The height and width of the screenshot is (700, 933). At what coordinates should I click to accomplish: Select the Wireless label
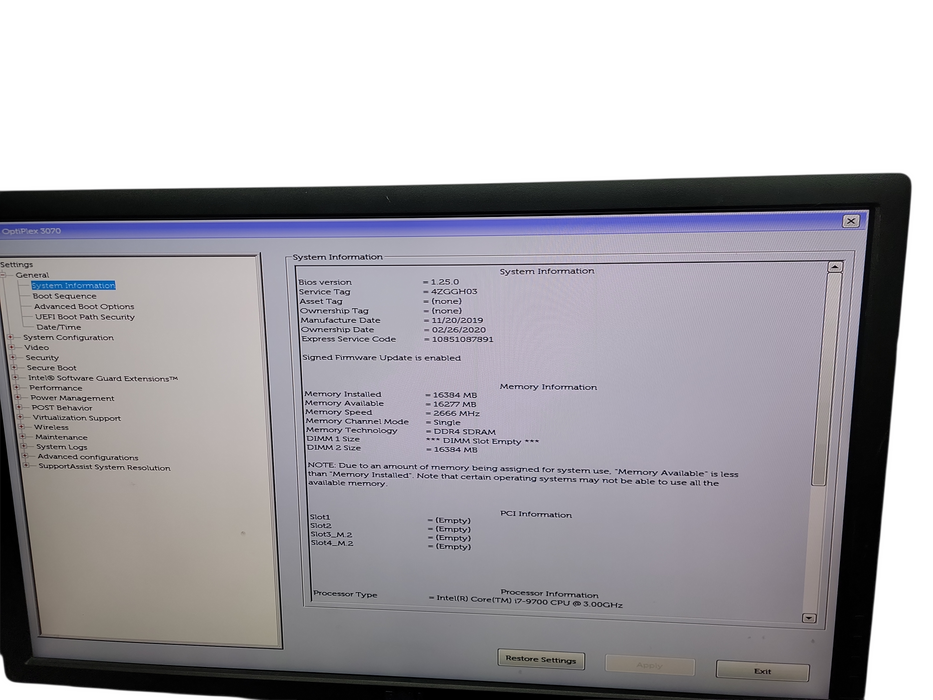tap(51, 427)
